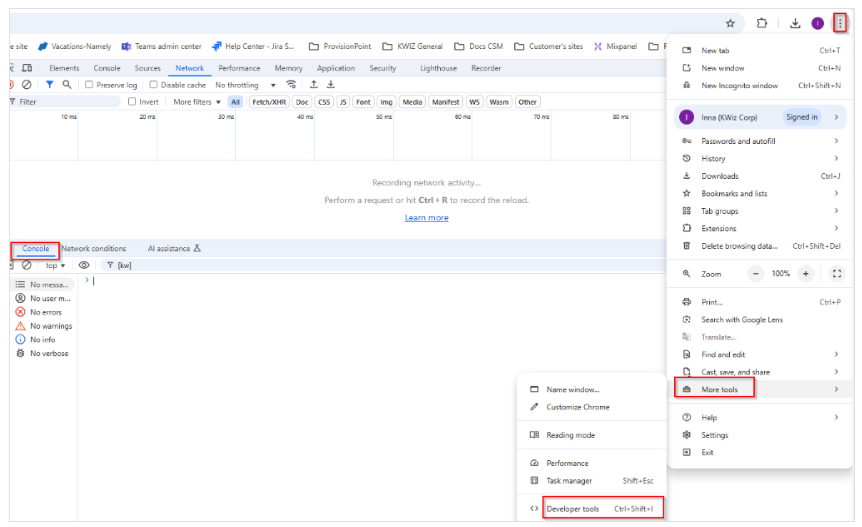This screenshot has width=862, height=527.
Task: Open network search magnifier icon
Action: coord(67,85)
